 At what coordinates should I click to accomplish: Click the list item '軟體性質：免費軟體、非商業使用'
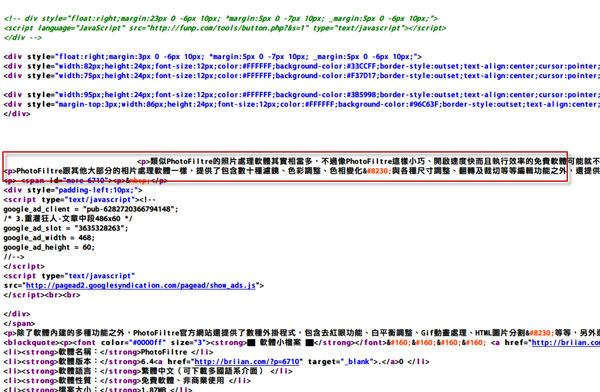[127, 381]
